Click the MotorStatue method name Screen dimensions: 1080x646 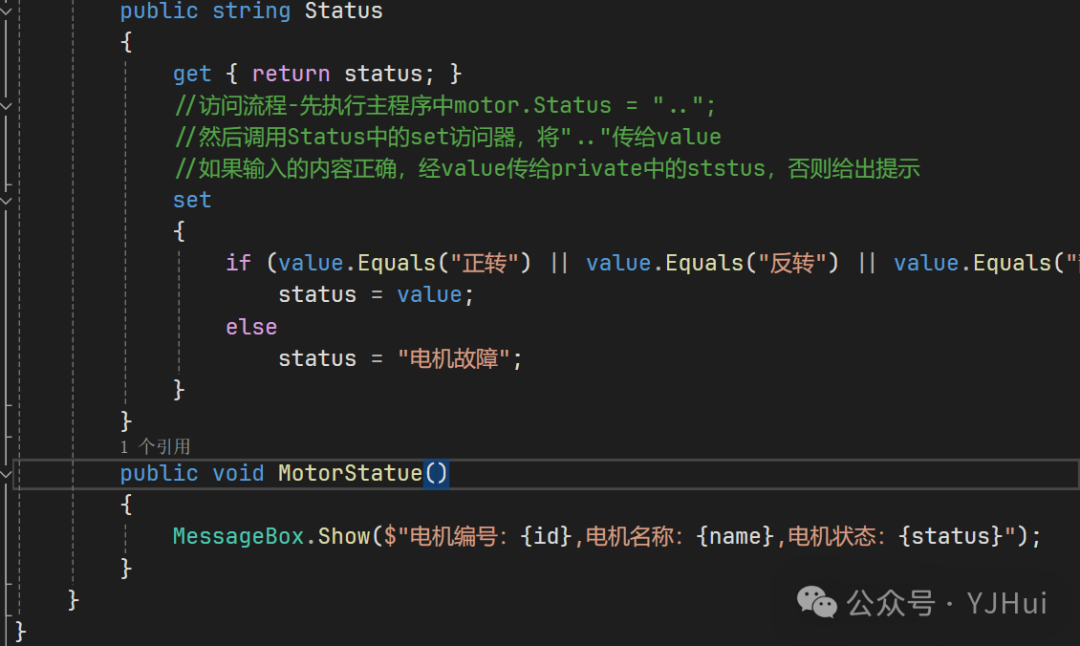(350, 473)
